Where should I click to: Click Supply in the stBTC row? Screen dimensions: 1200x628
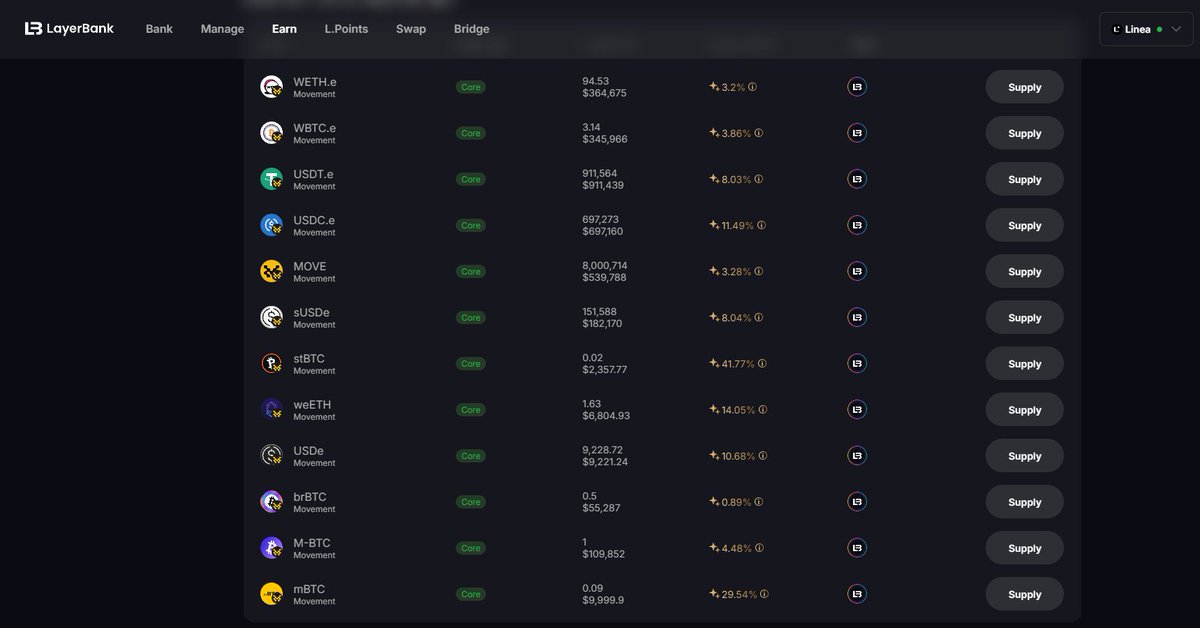[1024, 363]
